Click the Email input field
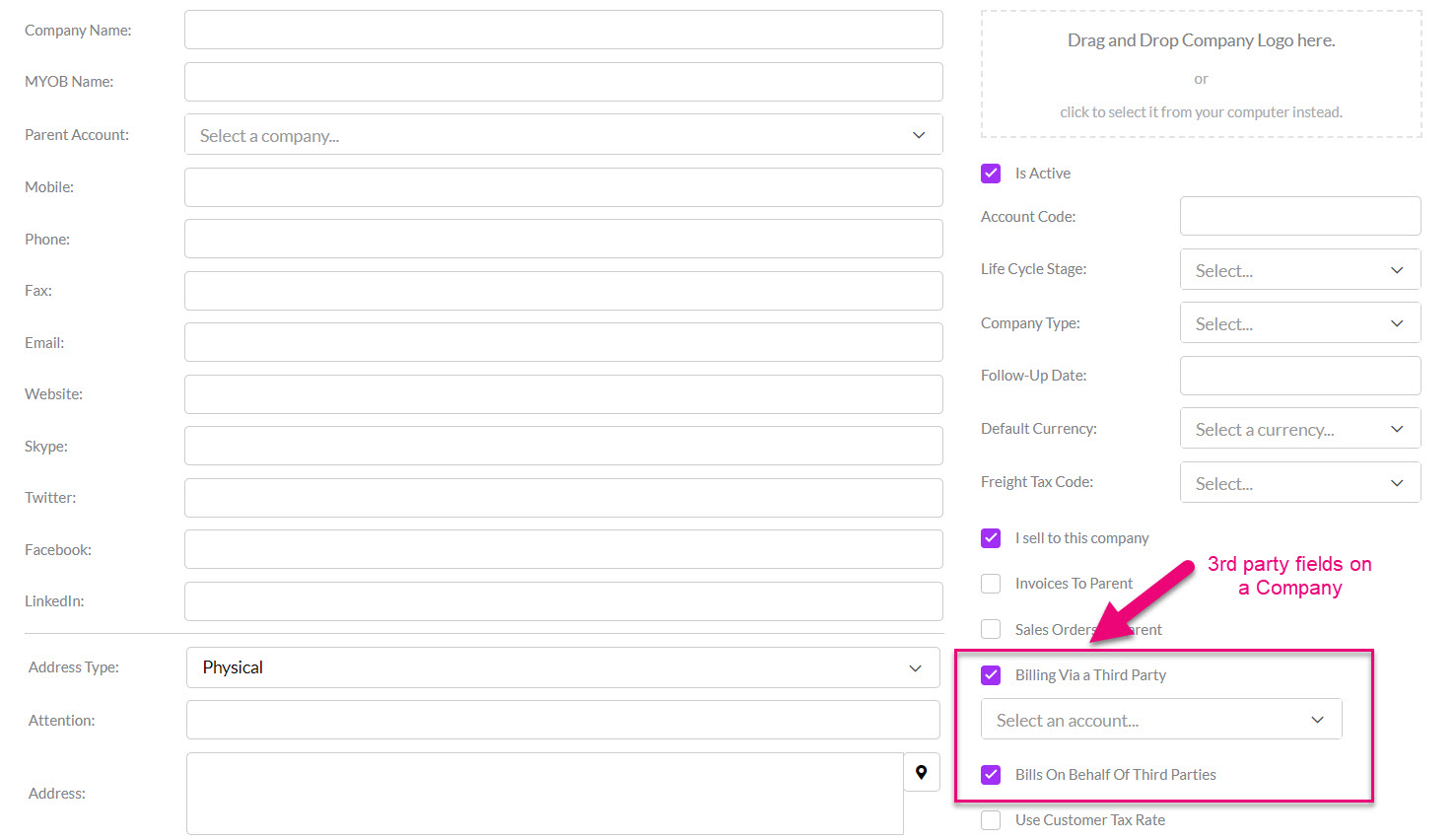The image size is (1456, 840). [564, 342]
